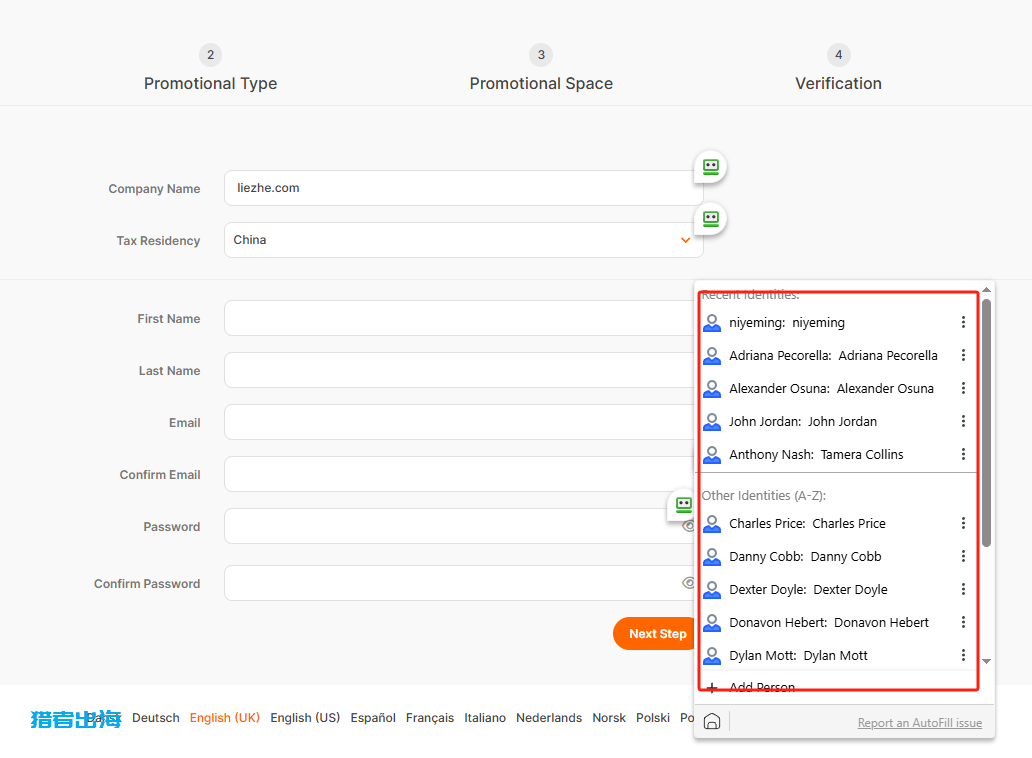Open three-dot menu for Charles Price
The image size is (1032, 758).
963,523
